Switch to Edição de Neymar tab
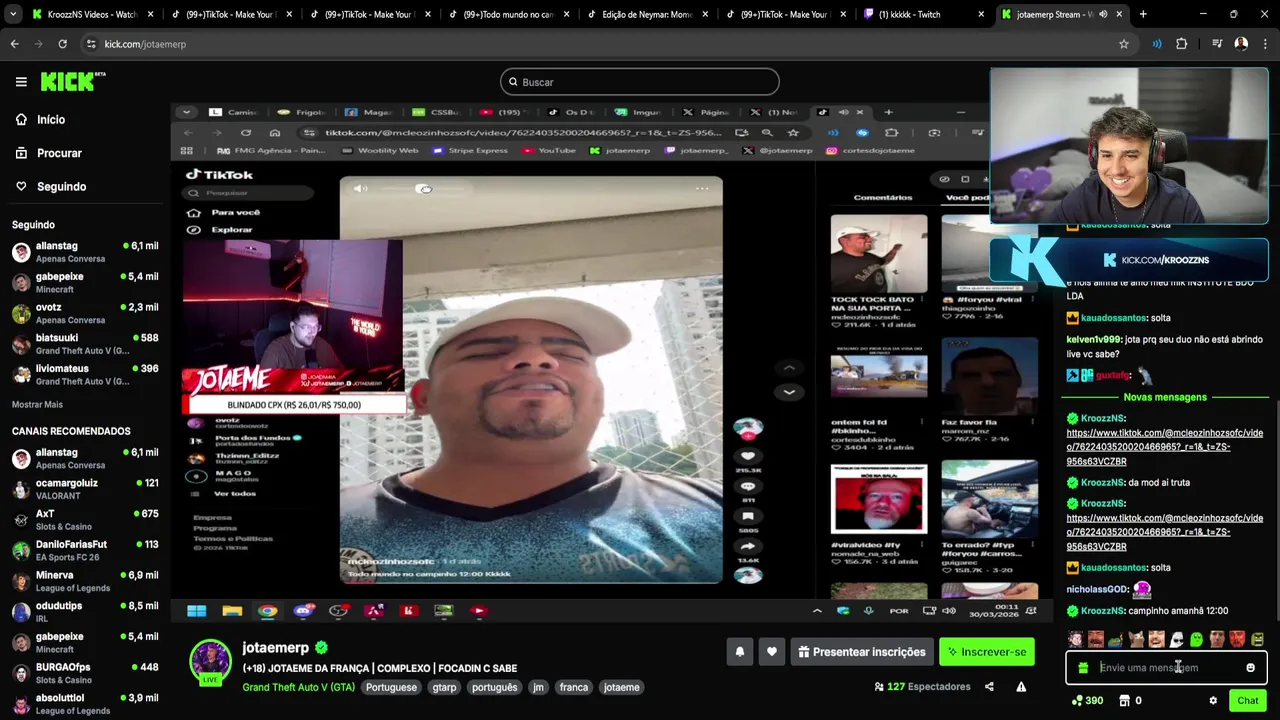The image size is (1280, 720). [646, 14]
